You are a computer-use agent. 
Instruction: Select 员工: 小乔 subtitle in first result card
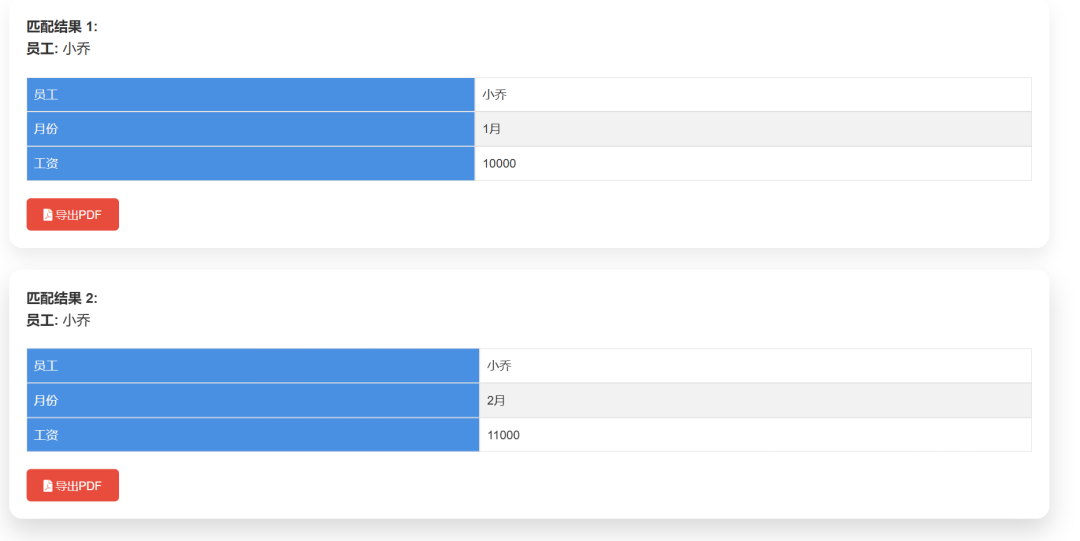click(58, 49)
